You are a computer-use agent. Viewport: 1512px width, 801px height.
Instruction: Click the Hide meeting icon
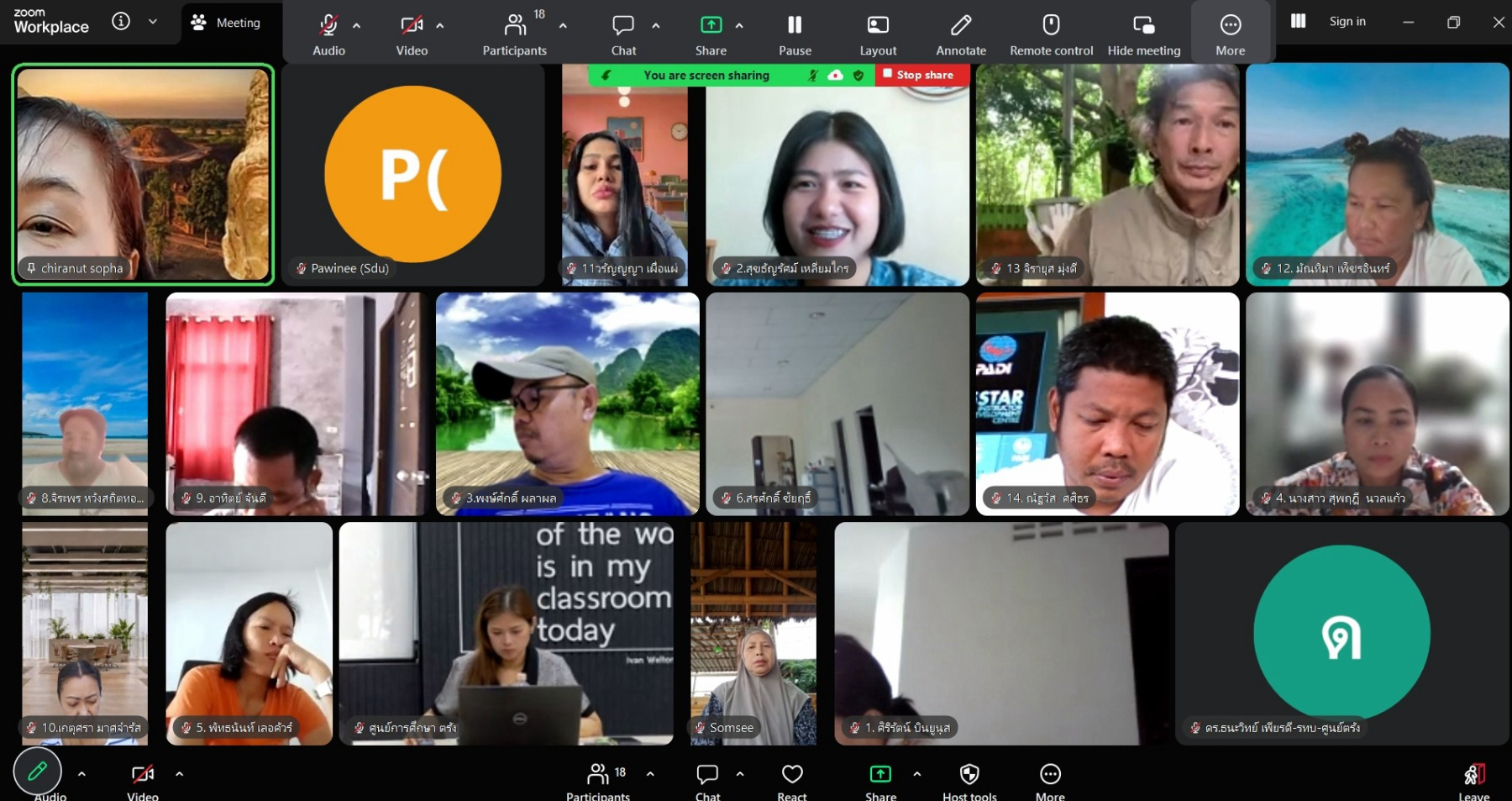[x=1143, y=25]
